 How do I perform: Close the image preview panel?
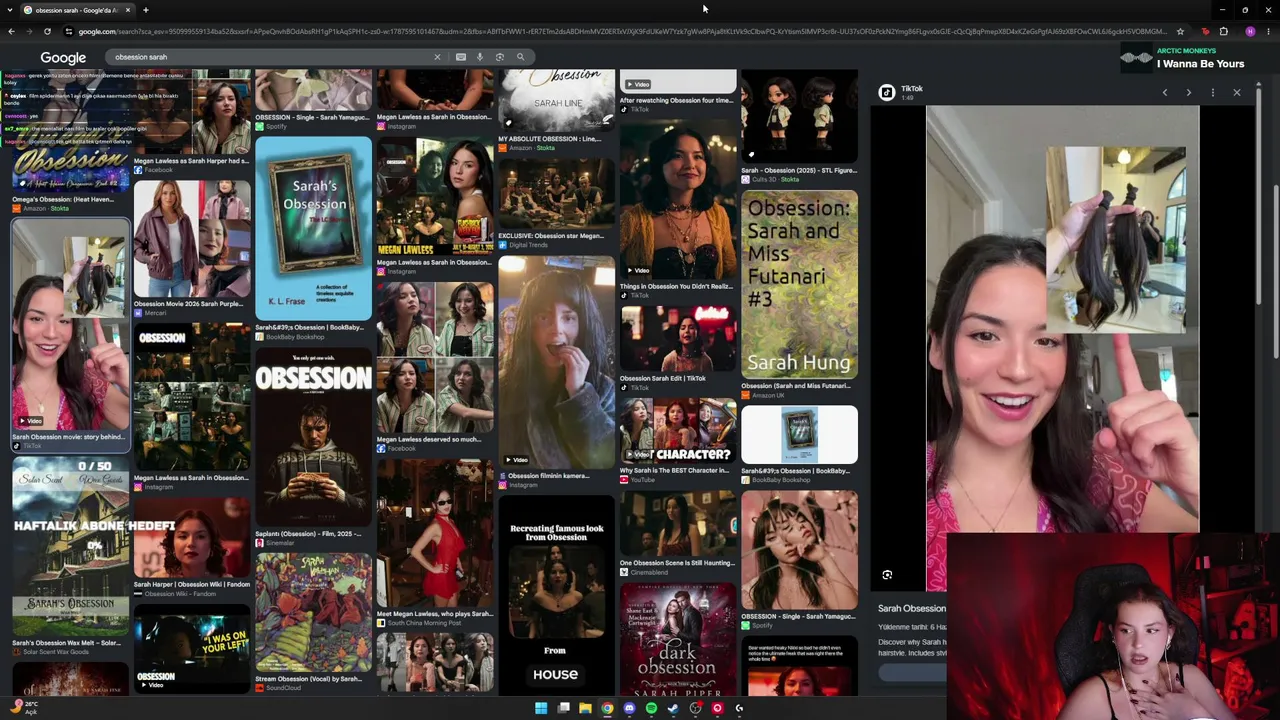(1237, 93)
